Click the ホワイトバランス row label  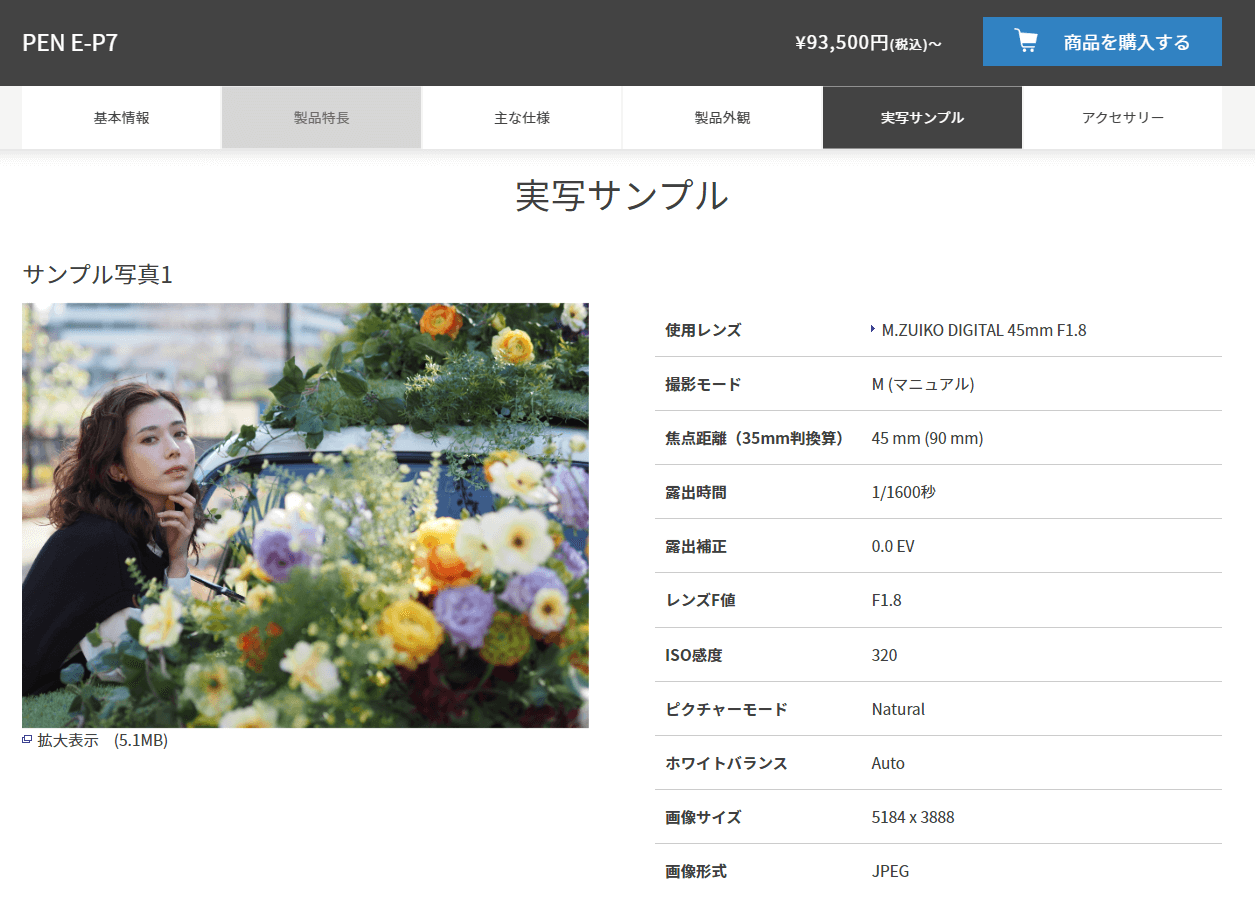(726, 763)
